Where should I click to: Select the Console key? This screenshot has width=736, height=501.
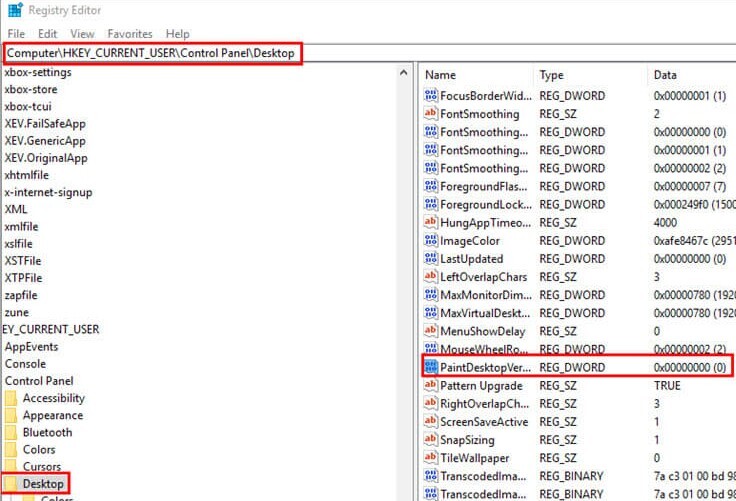(25, 364)
